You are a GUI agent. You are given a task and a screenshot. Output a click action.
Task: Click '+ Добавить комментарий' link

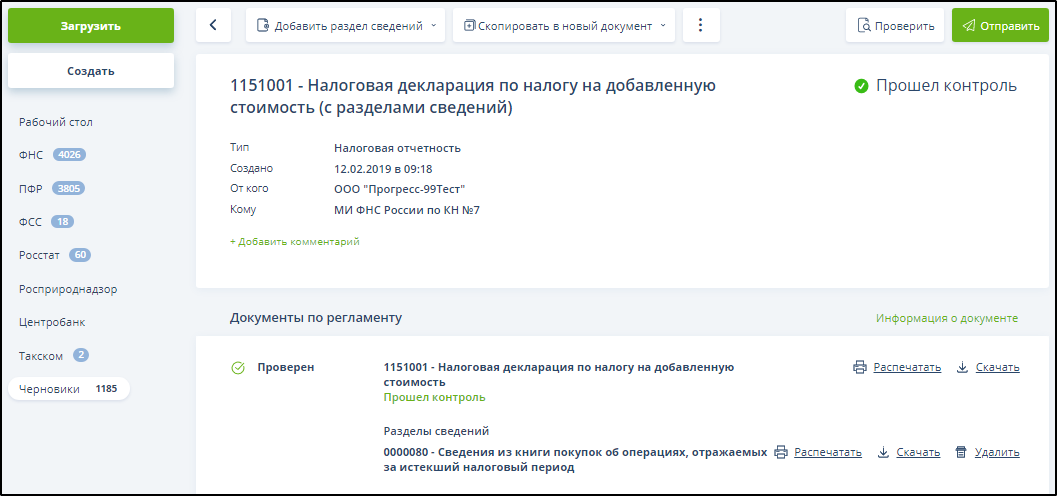point(295,242)
